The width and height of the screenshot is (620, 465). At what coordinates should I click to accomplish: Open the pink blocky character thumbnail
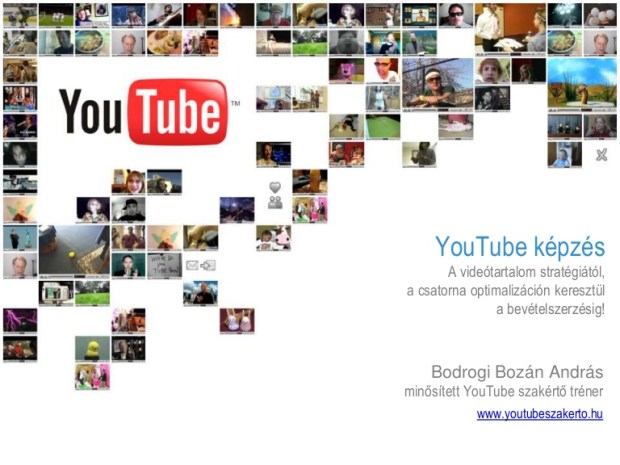click(x=346, y=71)
